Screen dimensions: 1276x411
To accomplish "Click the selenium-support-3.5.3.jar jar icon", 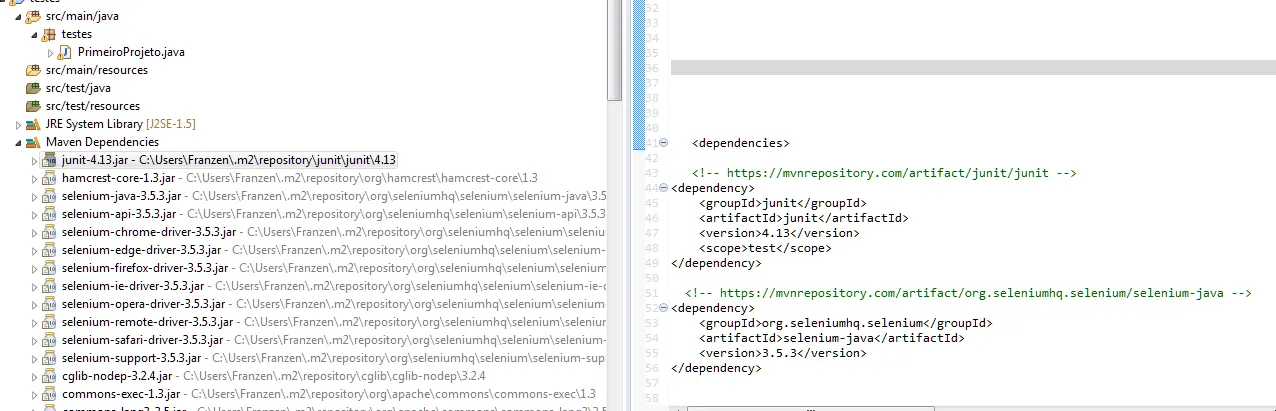I will click(x=49, y=358).
